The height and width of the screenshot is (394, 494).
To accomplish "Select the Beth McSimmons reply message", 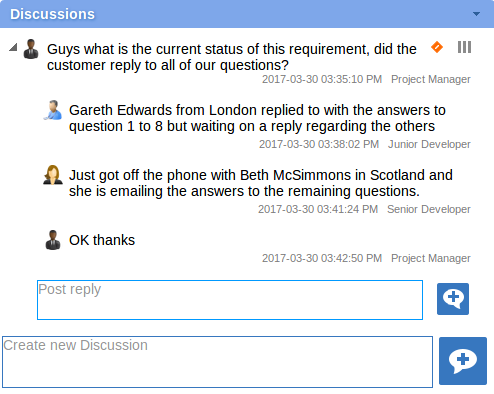I will click(x=261, y=183).
